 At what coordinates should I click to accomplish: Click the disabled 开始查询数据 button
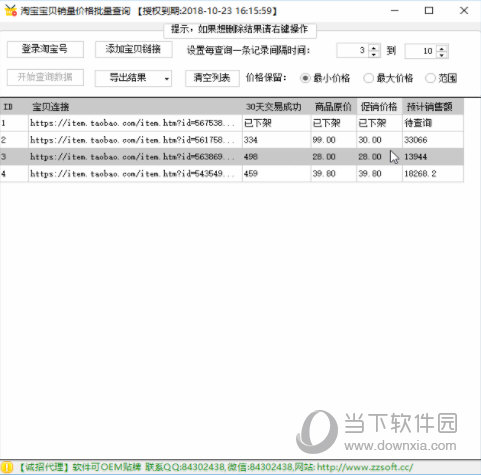(45, 78)
